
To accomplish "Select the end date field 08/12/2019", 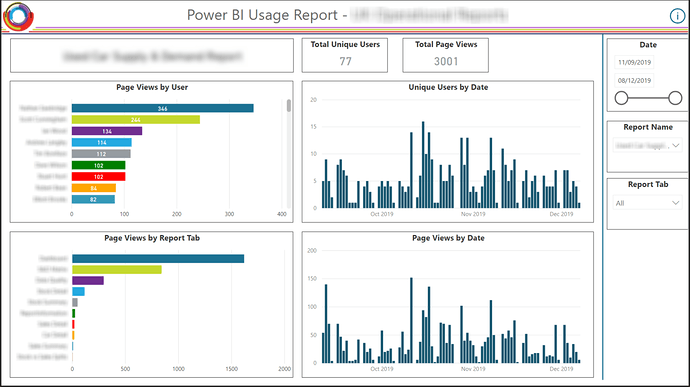I will (x=634, y=81).
